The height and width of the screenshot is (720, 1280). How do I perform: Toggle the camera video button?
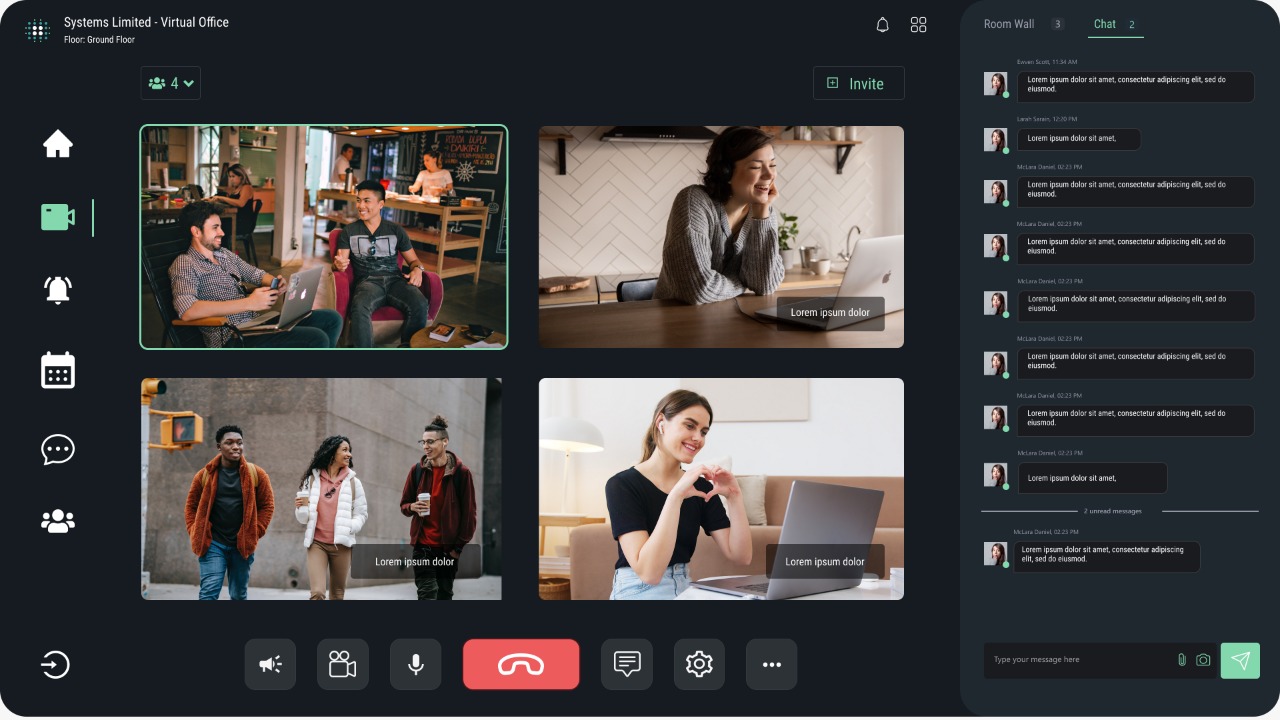click(x=343, y=665)
